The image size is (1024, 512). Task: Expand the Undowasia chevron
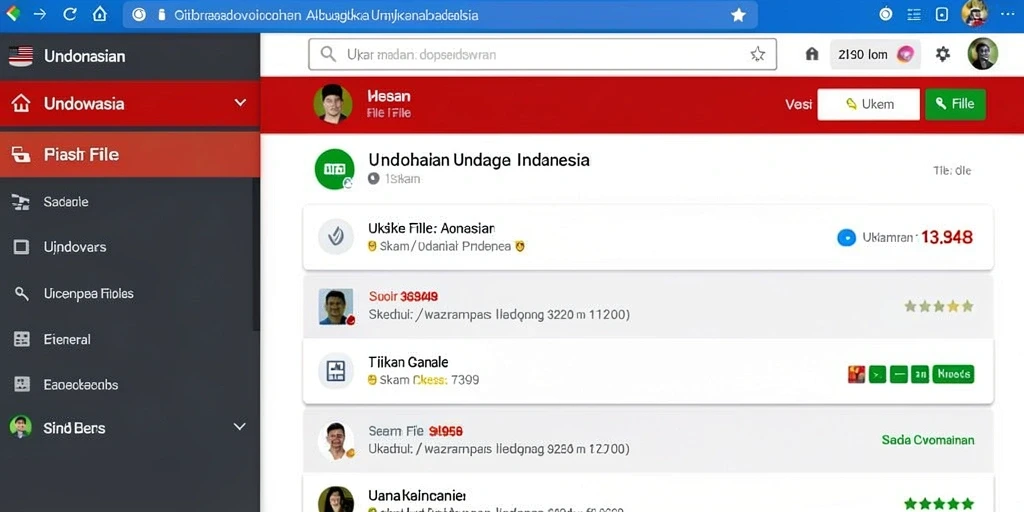(x=240, y=103)
